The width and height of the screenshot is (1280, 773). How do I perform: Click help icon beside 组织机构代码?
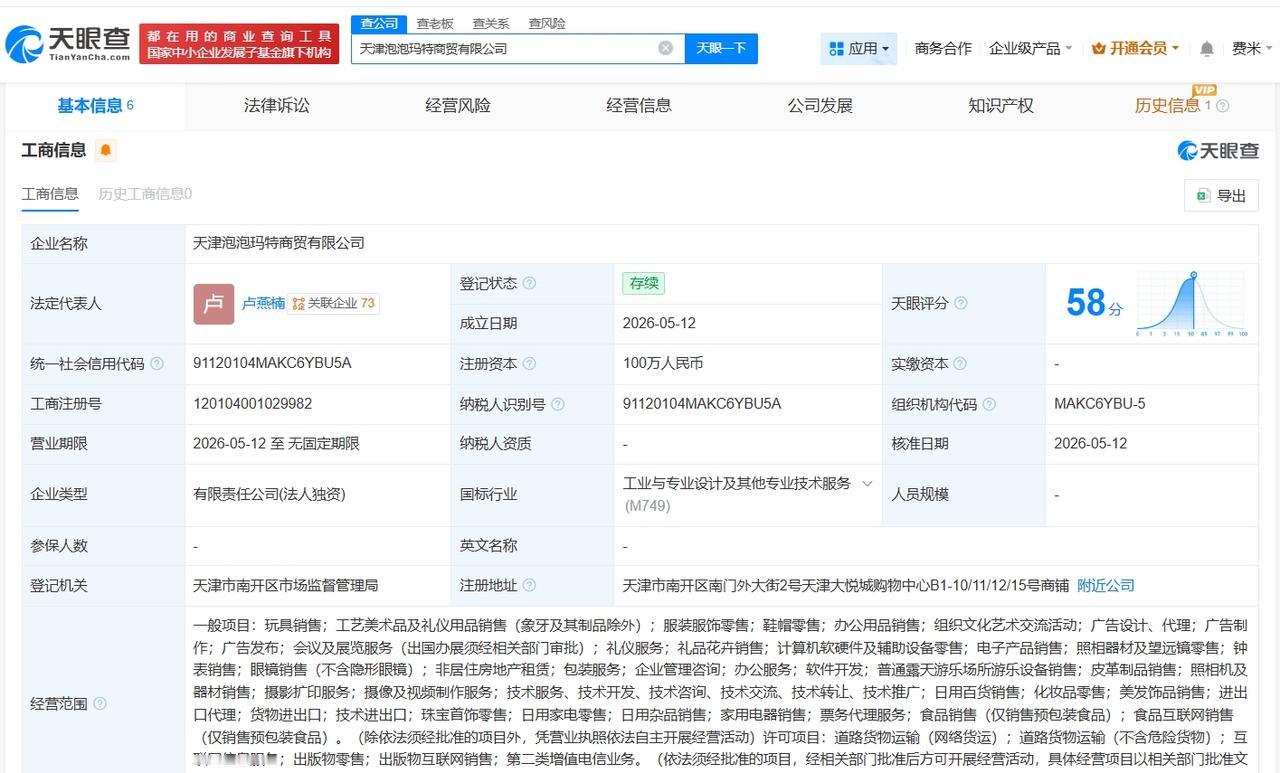click(988, 404)
